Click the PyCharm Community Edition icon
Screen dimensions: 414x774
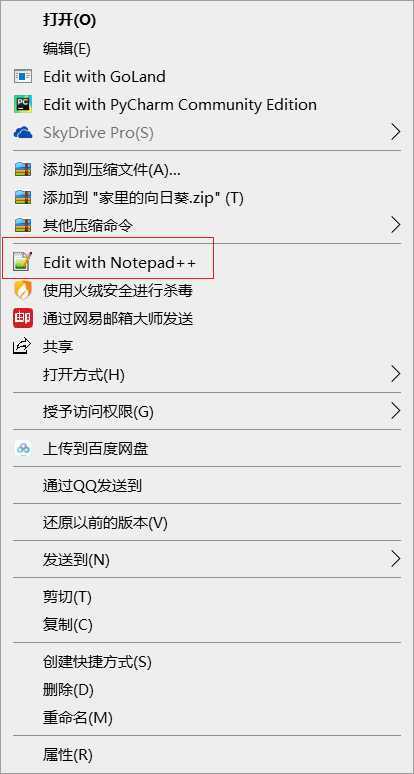23,104
